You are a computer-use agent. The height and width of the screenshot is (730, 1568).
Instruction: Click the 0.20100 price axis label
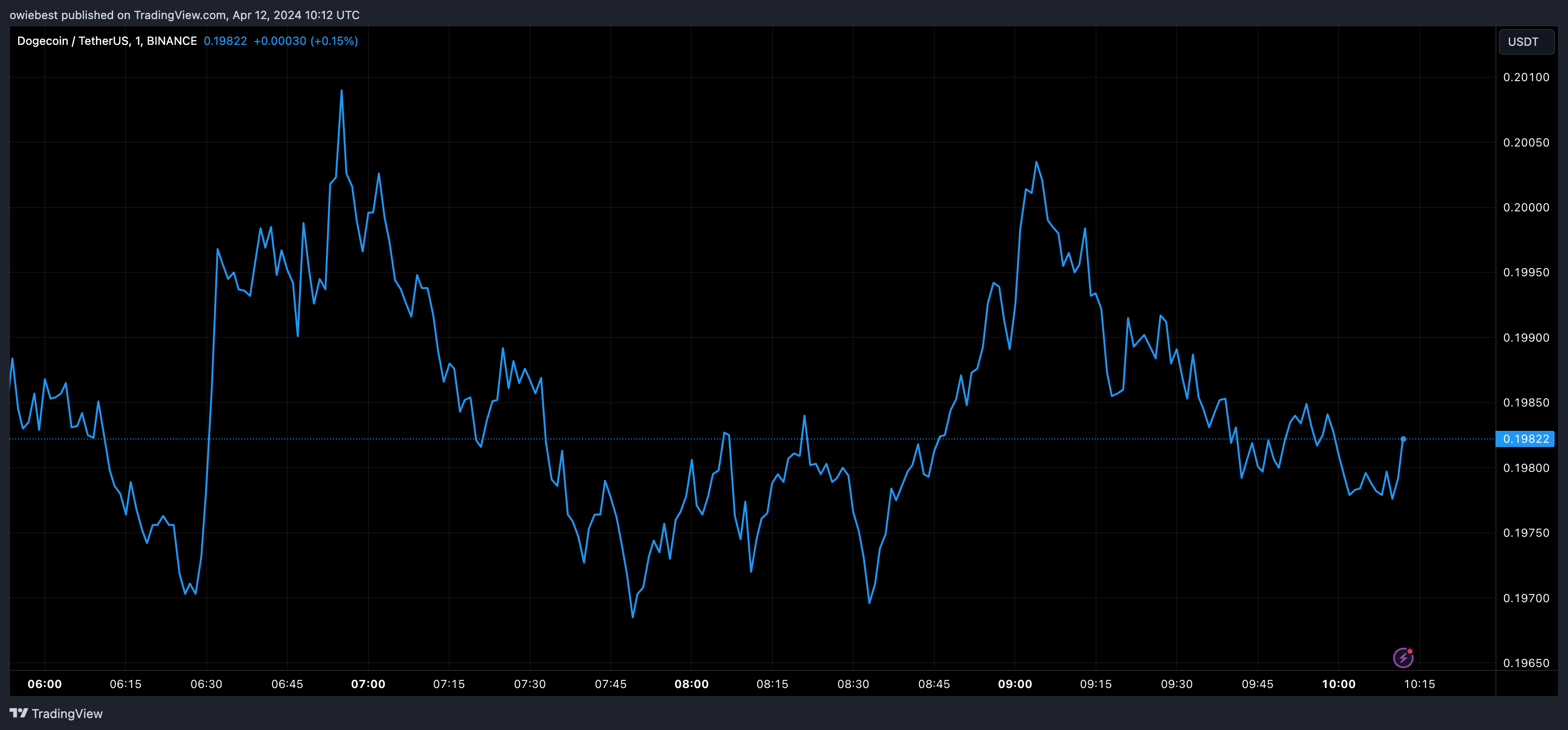click(x=1526, y=77)
